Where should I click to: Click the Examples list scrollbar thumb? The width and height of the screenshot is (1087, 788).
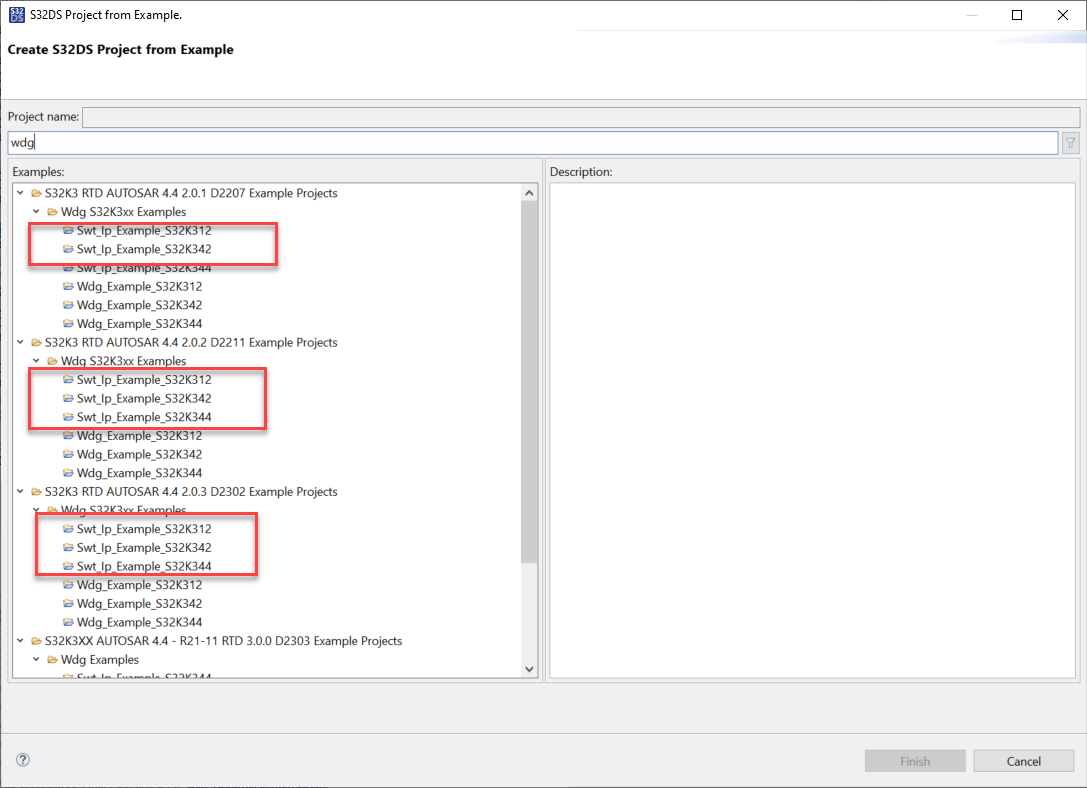coord(530,382)
